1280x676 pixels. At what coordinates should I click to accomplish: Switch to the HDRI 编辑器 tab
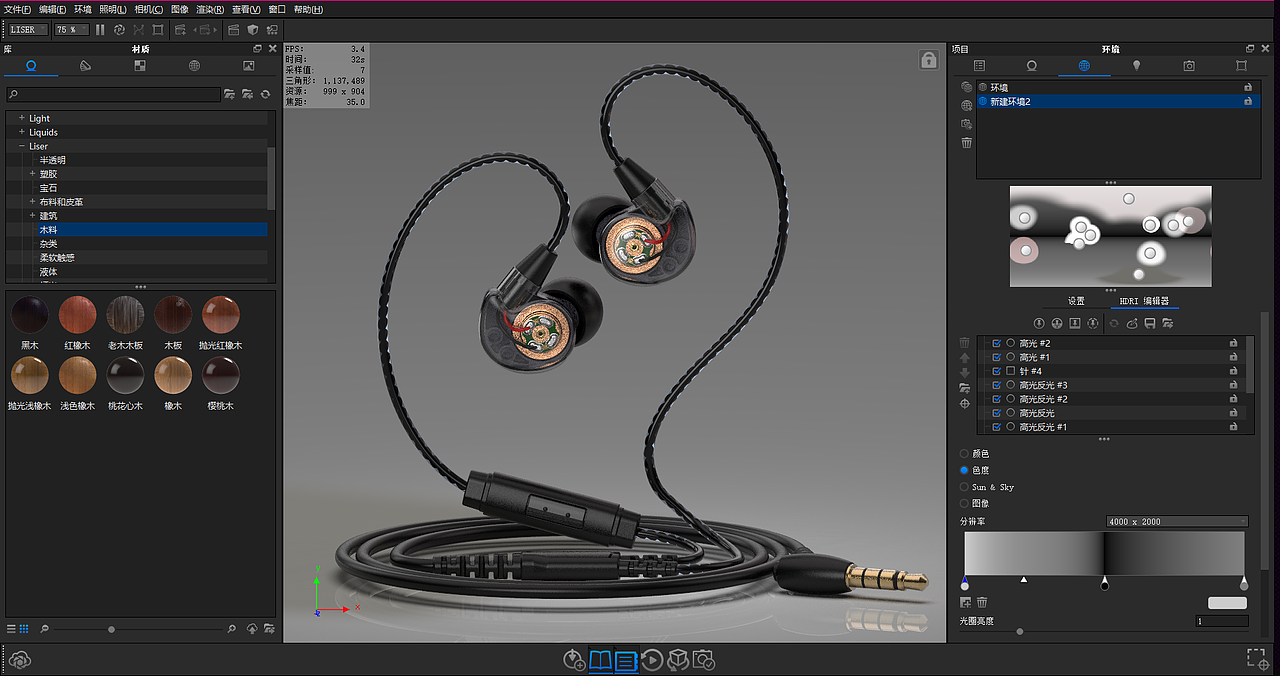(1144, 301)
